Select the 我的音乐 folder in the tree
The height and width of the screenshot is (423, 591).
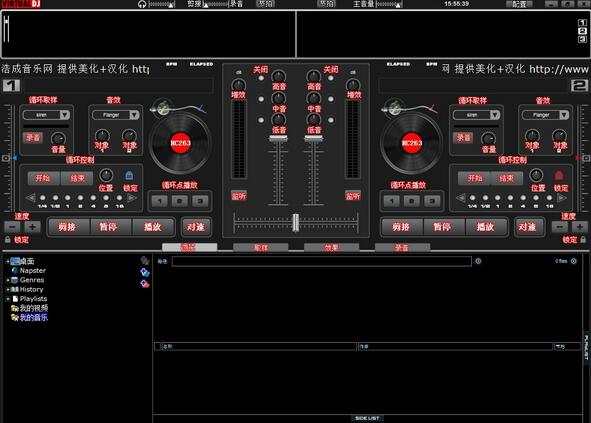34,317
